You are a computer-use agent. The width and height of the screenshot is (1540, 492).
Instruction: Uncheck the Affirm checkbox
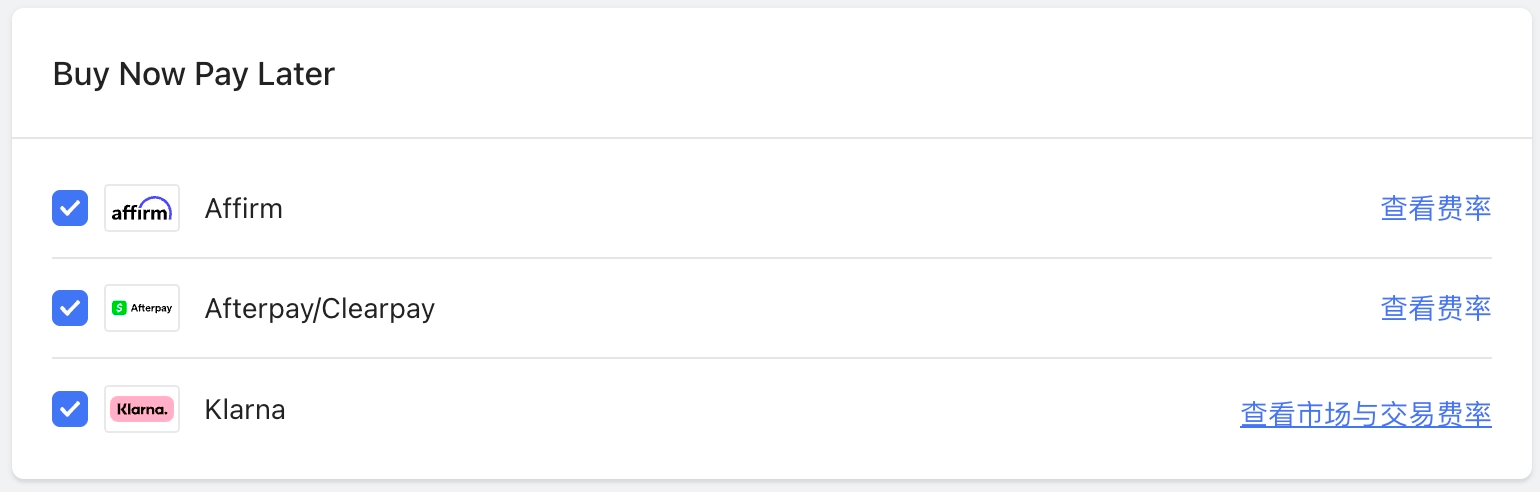click(70, 208)
